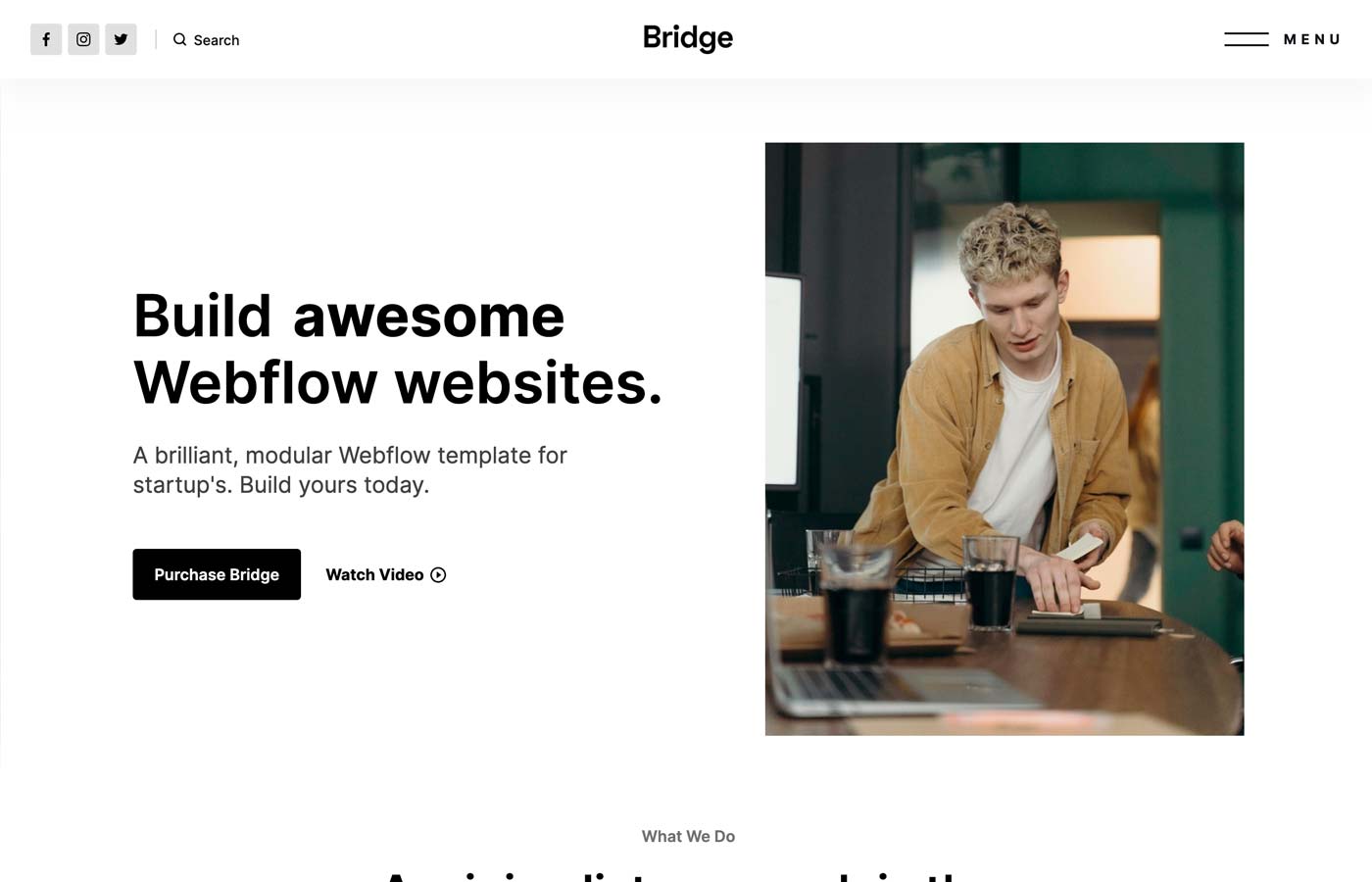Click the Purchase Bridge button

pyautogui.click(x=217, y=574)
